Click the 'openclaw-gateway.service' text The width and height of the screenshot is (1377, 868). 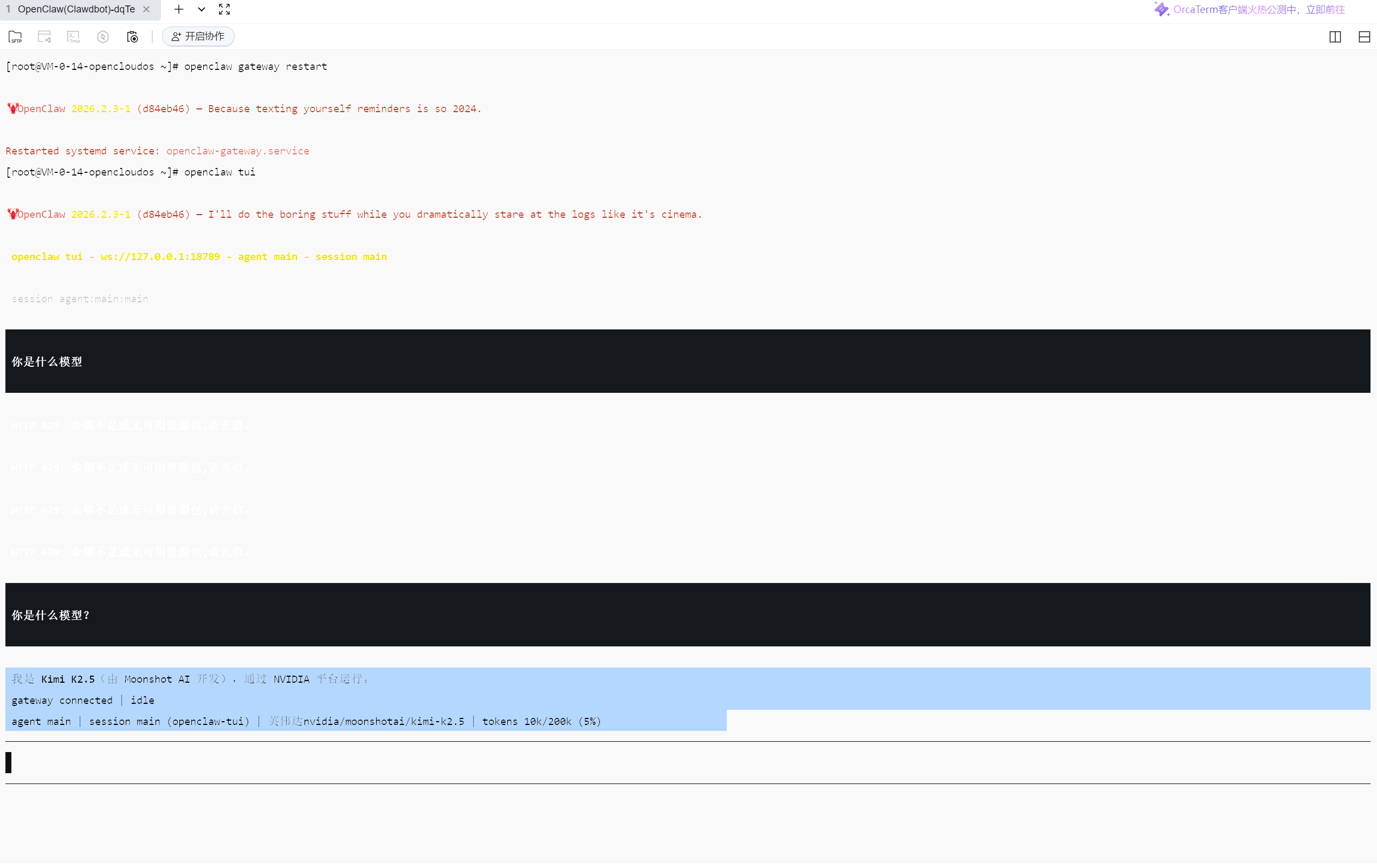[238, 151]
